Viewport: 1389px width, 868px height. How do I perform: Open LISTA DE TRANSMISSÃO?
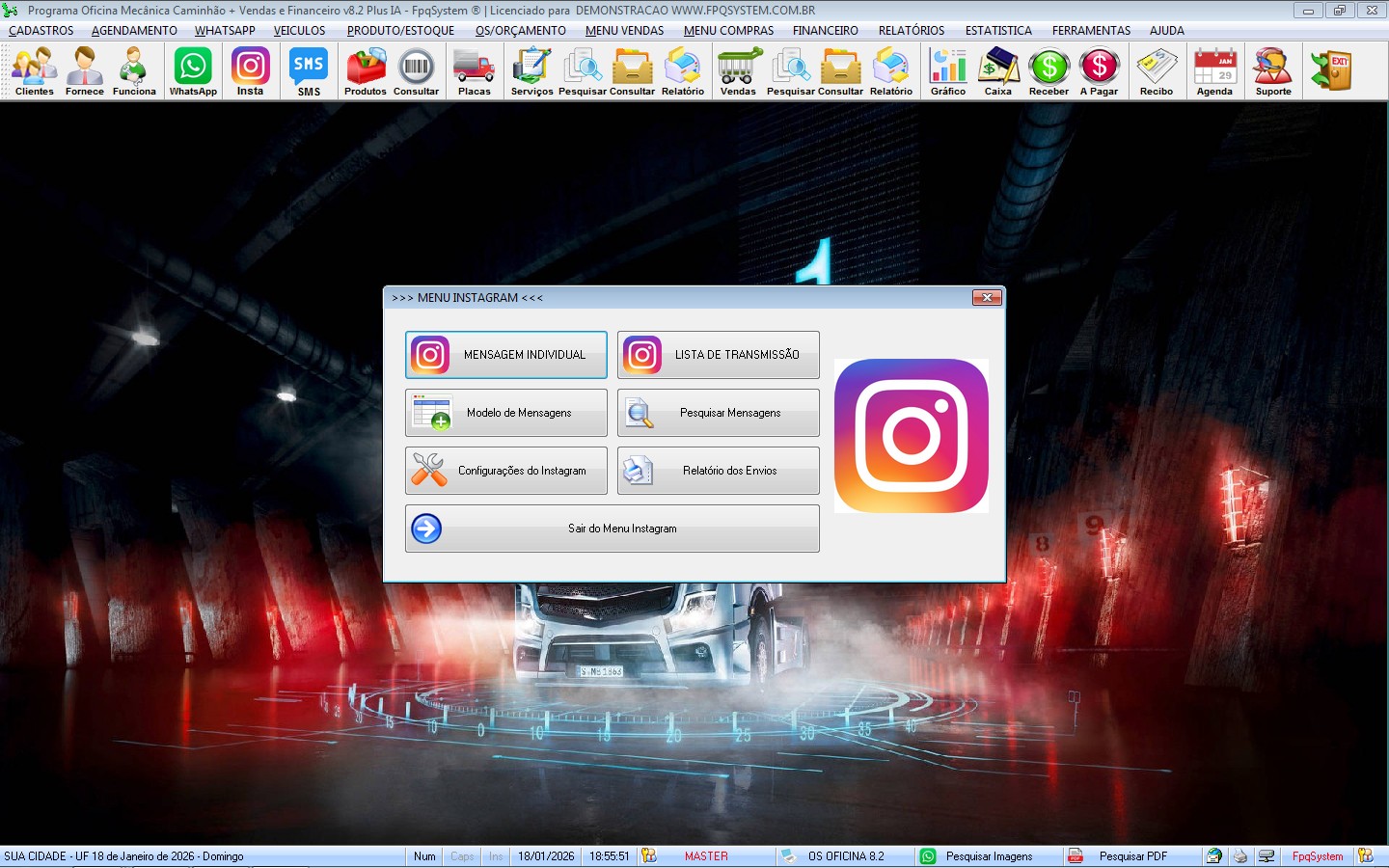[x=719, y=355]
